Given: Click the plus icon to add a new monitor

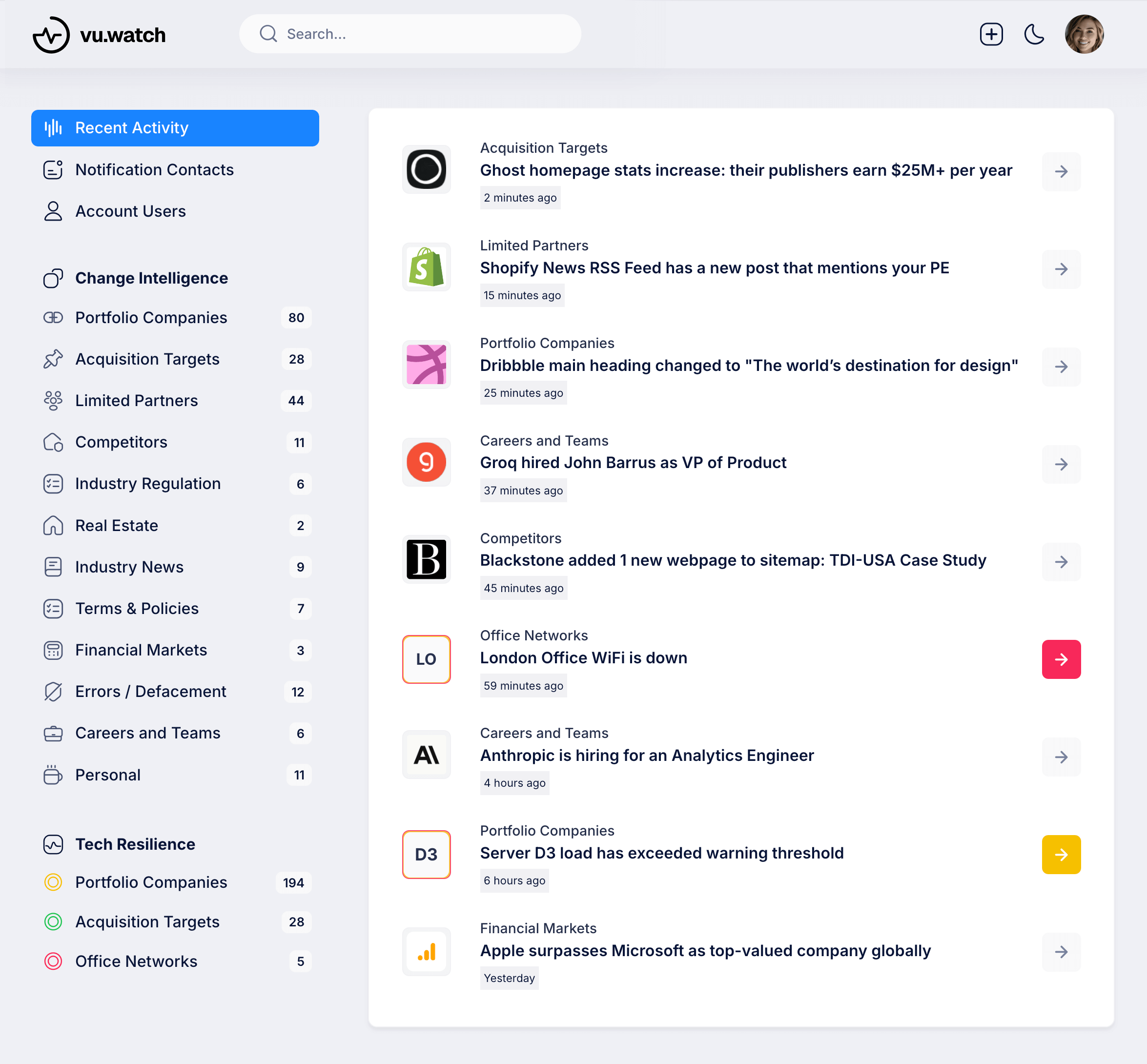Looking at the screenshot, I should tap(991, 34).
